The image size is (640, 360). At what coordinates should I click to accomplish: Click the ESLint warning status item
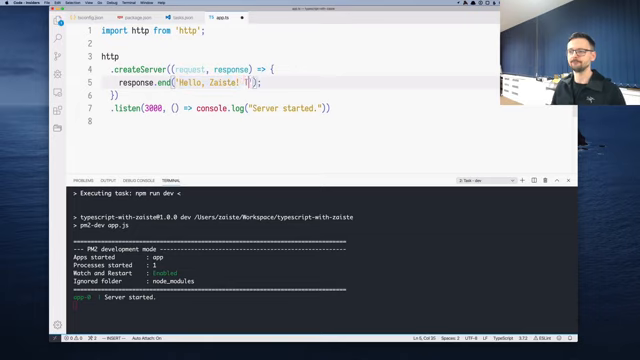[x=542, y=338]
